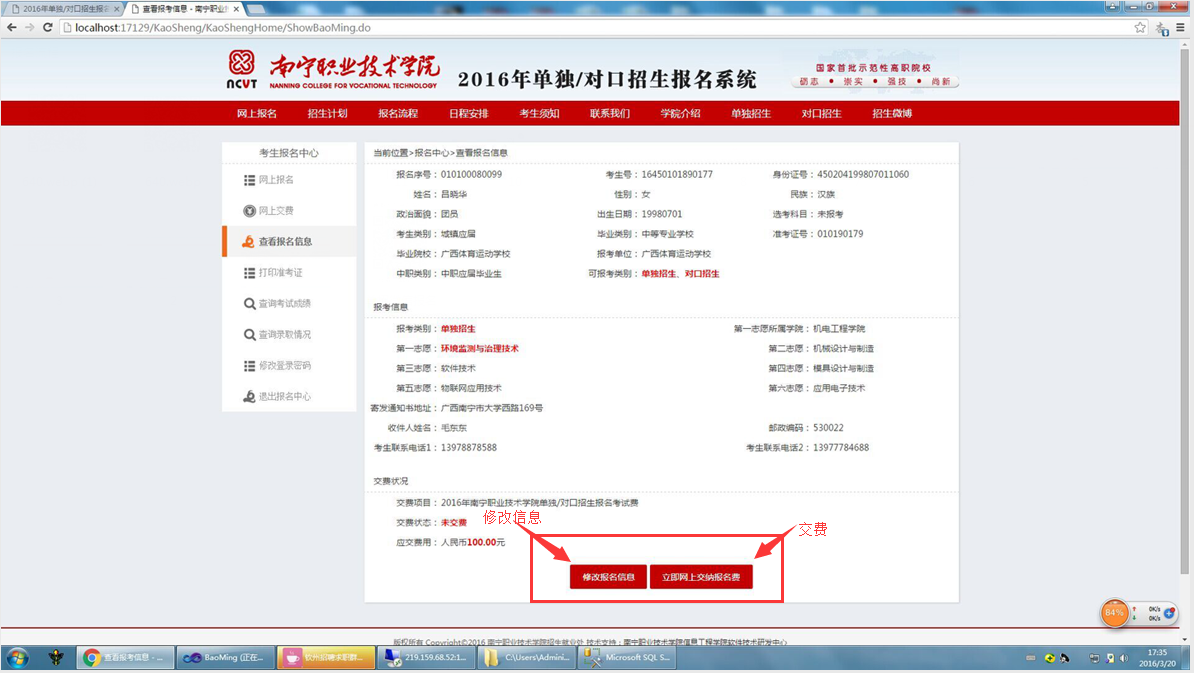Go to 联系我们 navigation item
The height and width of the screenshot is (673, 1194).
[x=609, y=114]
